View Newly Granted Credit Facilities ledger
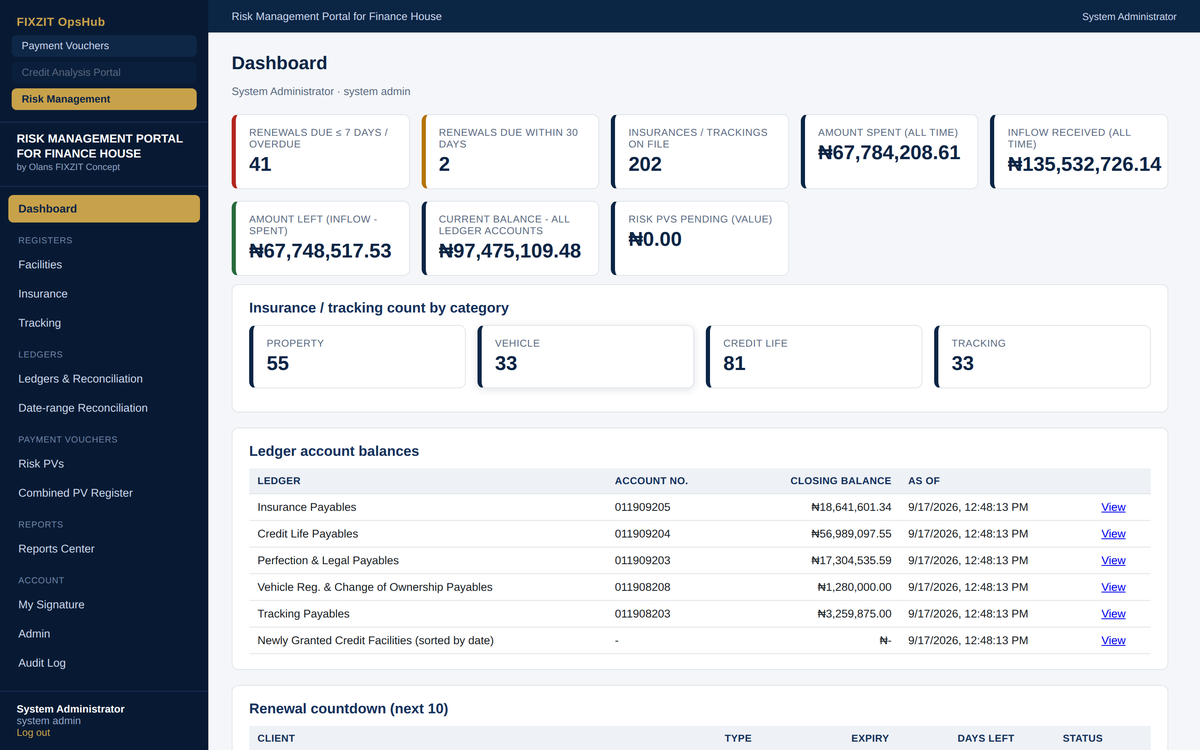Viewport: 1200px width, 750px height. click(x=1113, y=641)
